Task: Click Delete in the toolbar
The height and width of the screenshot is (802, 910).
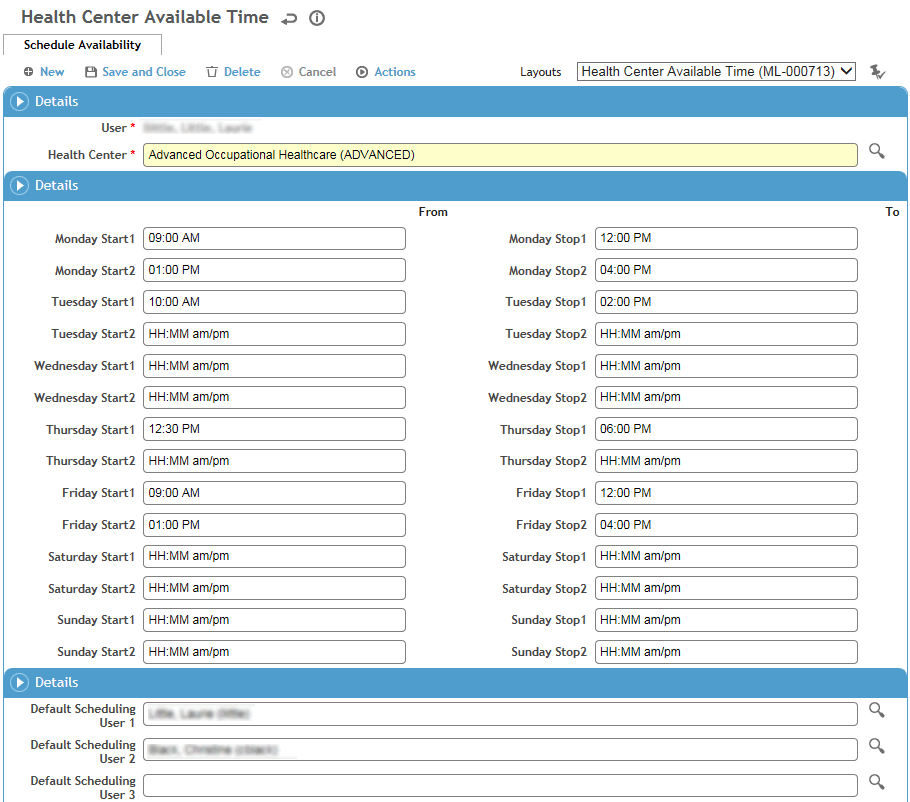Action: tap(233, 72)
